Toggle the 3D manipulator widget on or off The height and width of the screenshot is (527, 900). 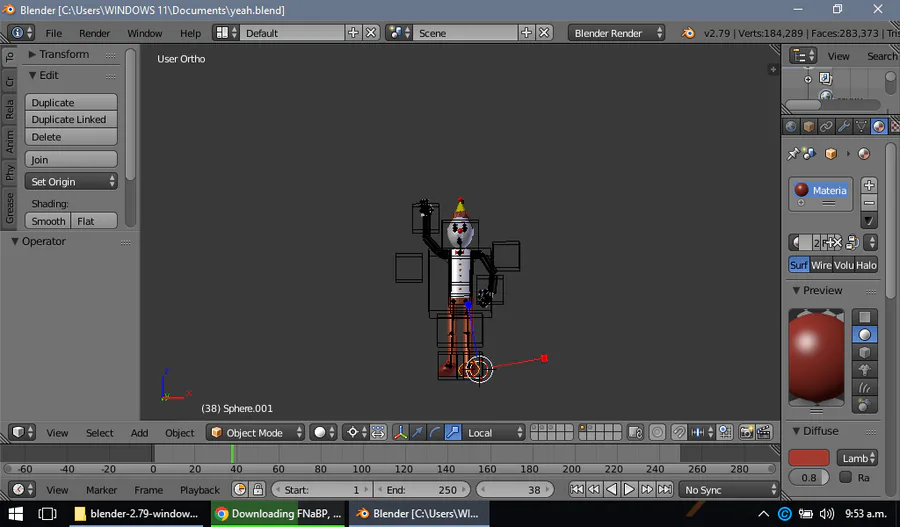pos(401,432)
